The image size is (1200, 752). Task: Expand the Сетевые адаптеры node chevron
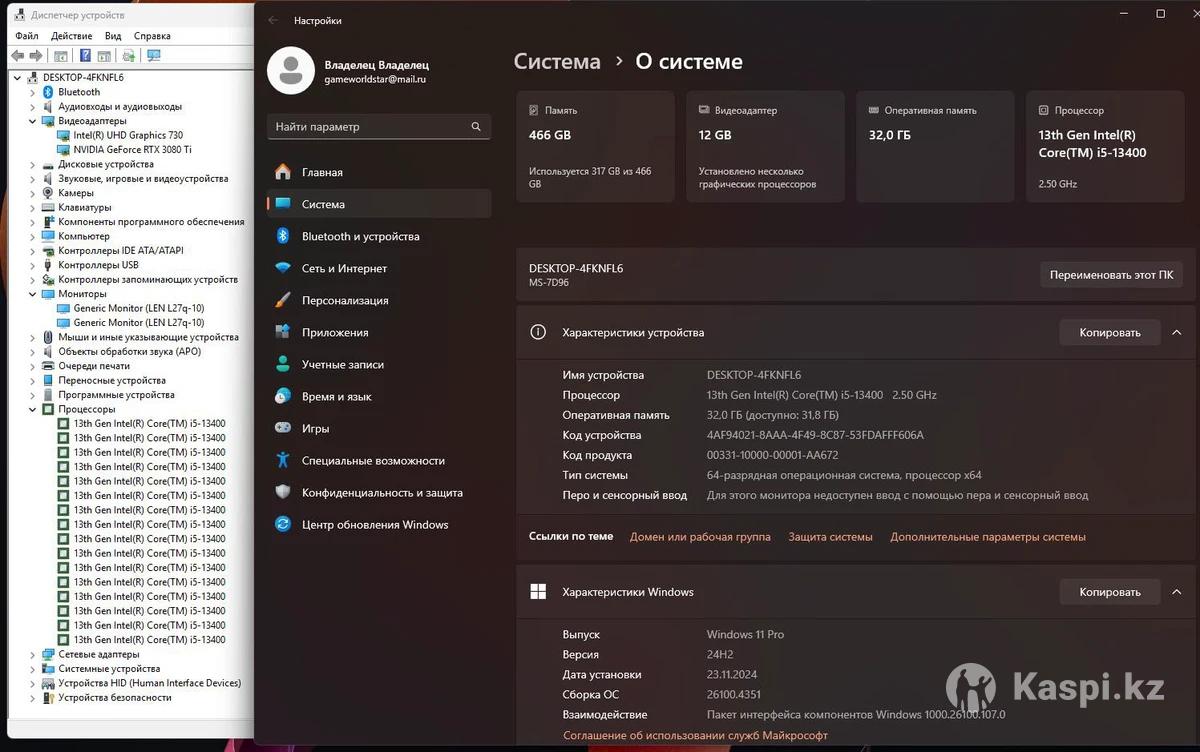pos(33,654)
